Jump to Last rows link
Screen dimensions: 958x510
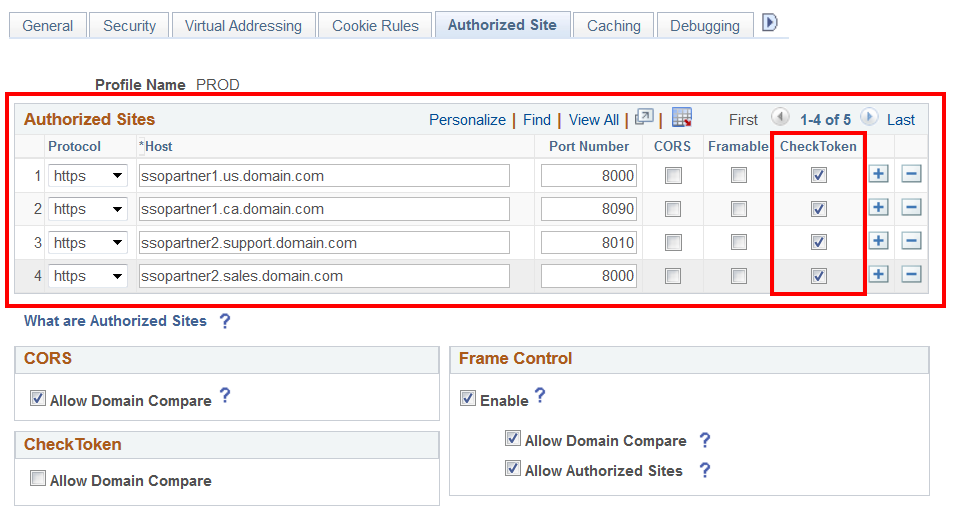point(901,120)
